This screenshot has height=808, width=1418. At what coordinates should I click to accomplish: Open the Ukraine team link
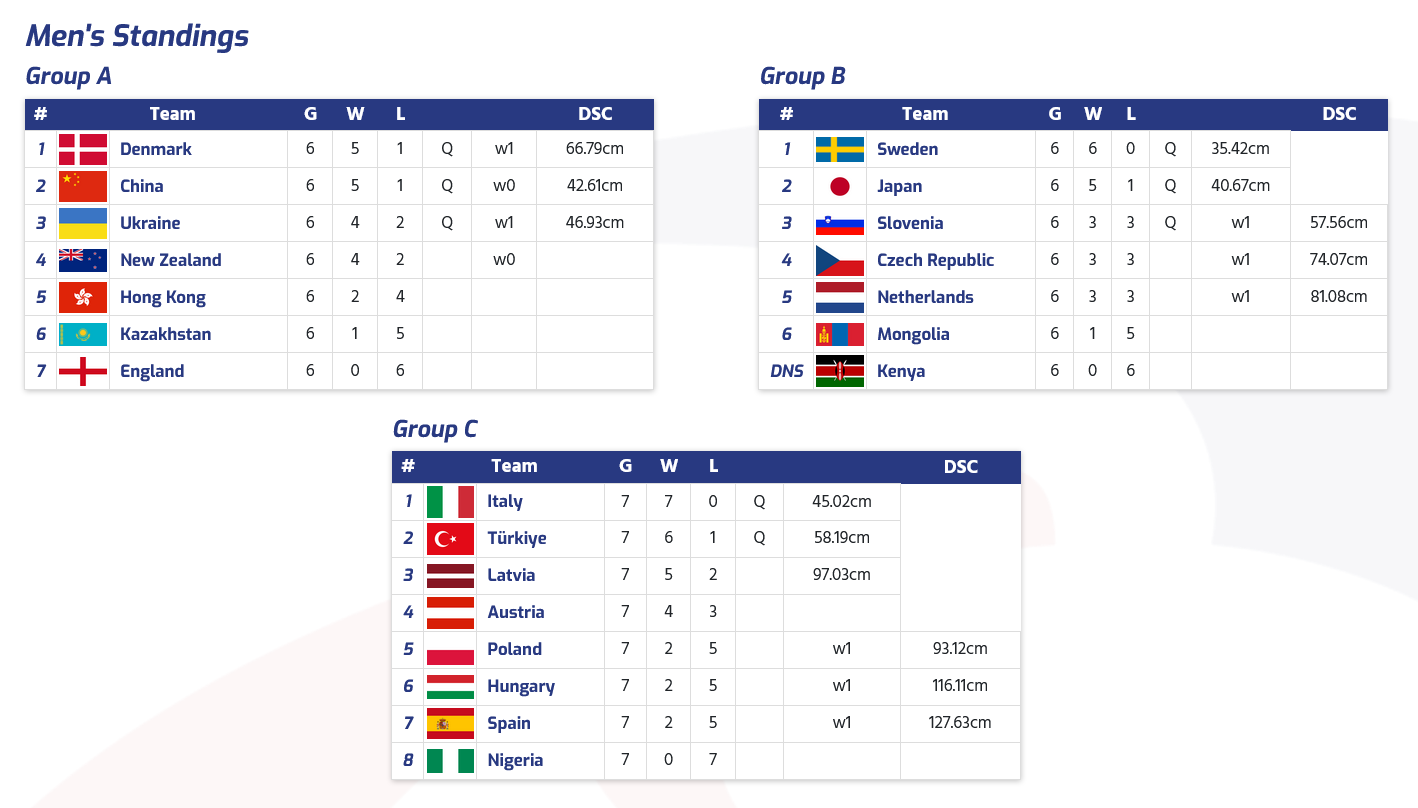[x=150, y=223]
